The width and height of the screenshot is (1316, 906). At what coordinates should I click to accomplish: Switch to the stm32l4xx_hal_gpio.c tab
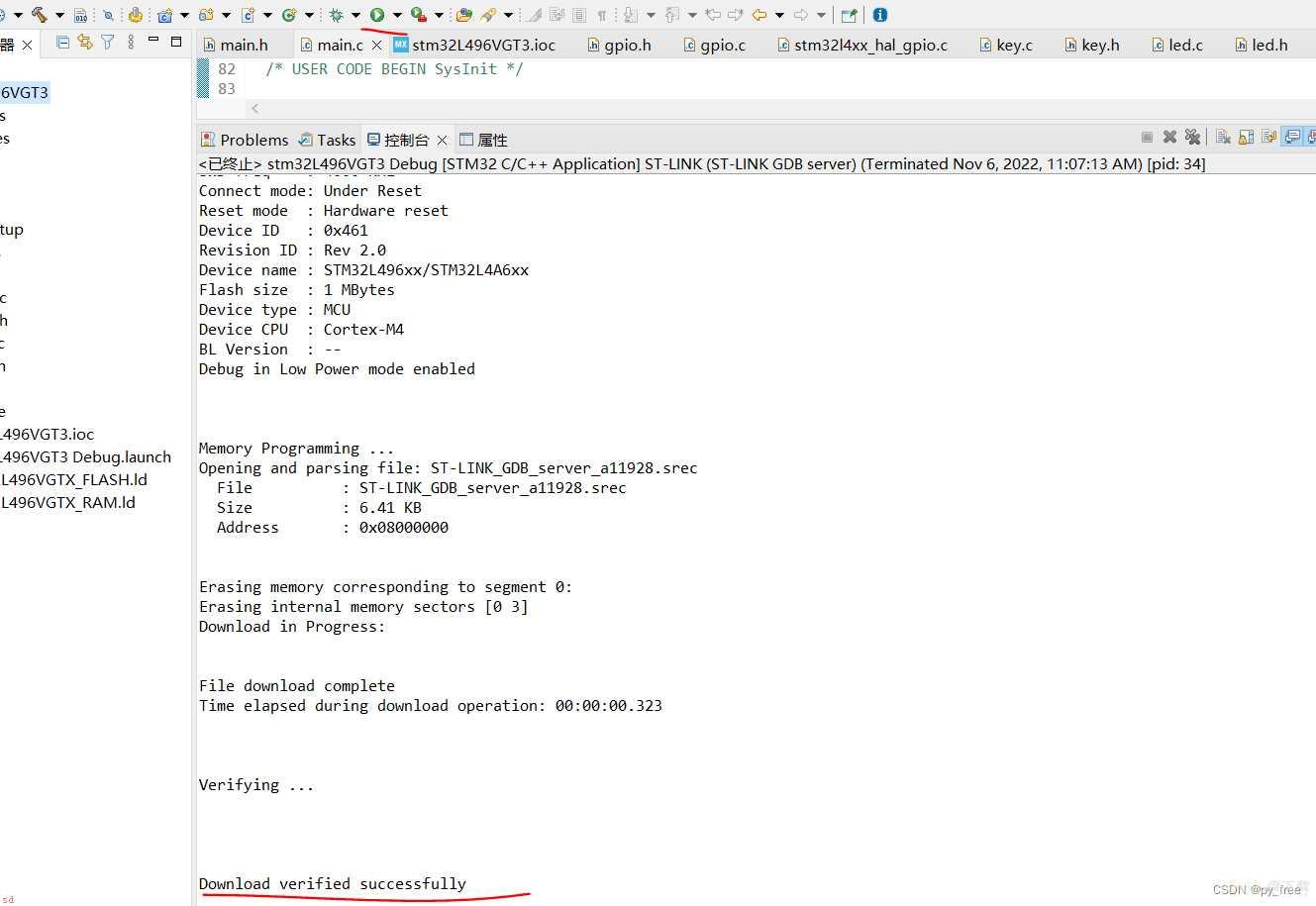862,45
